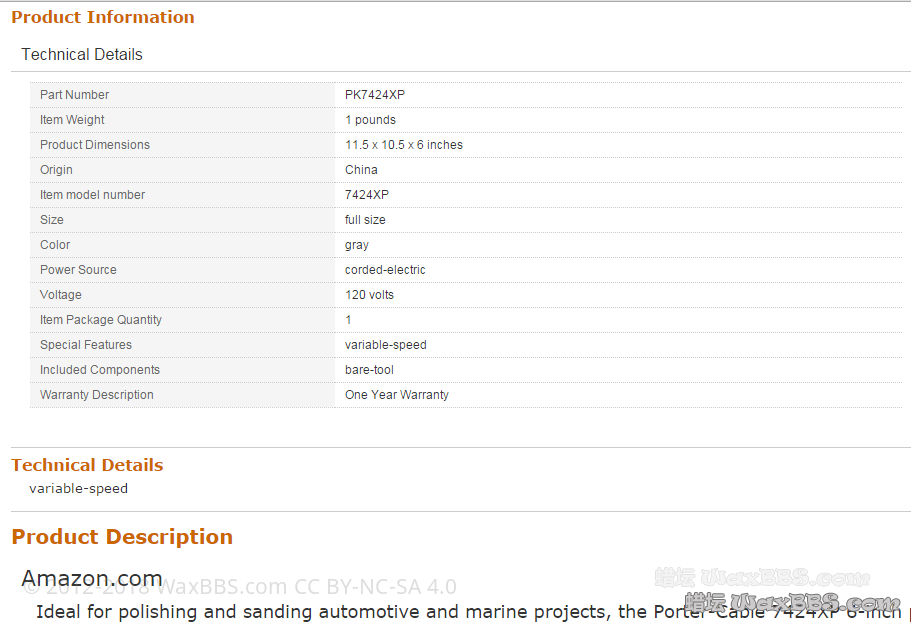
Task: Click the bare-tool included components value
Action: [370, 370]
